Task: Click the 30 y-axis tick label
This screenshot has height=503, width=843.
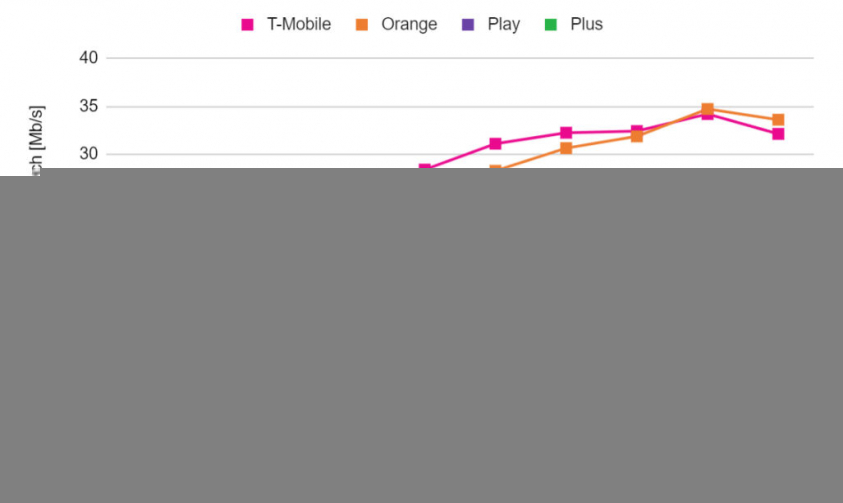Action: [x=89, y=154]
